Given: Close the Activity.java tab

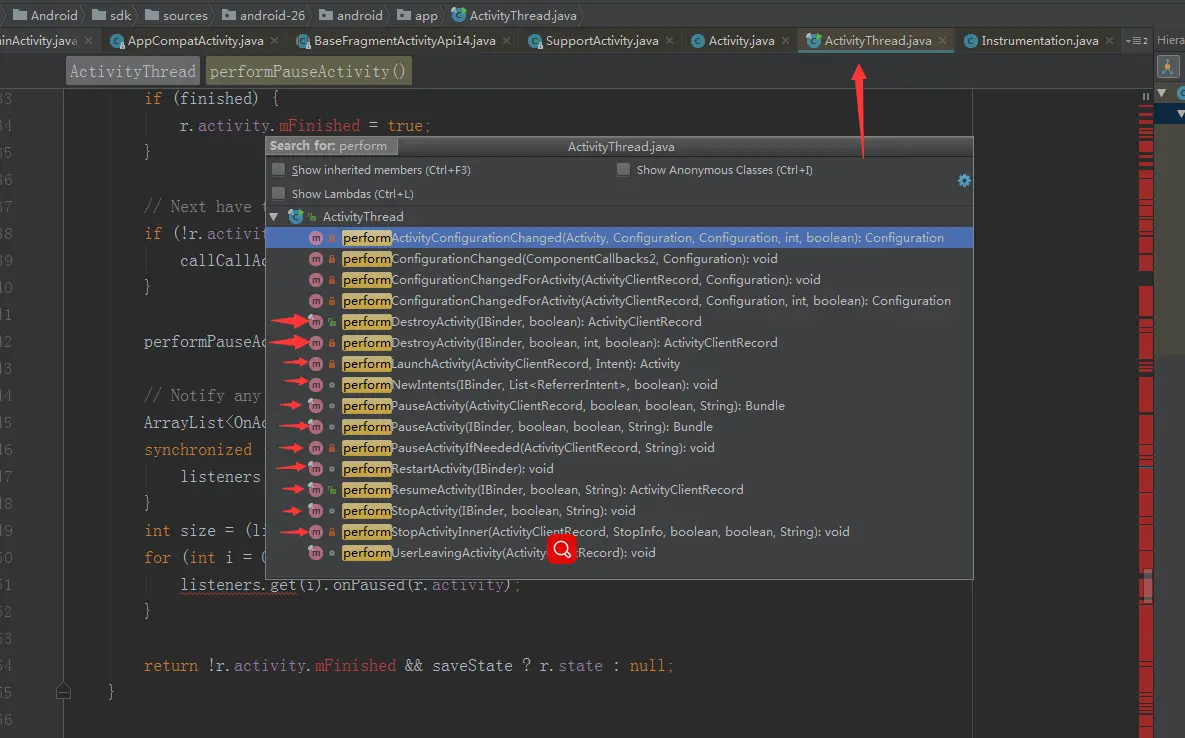Looking at the screenshot, I should tap(786, 41).
